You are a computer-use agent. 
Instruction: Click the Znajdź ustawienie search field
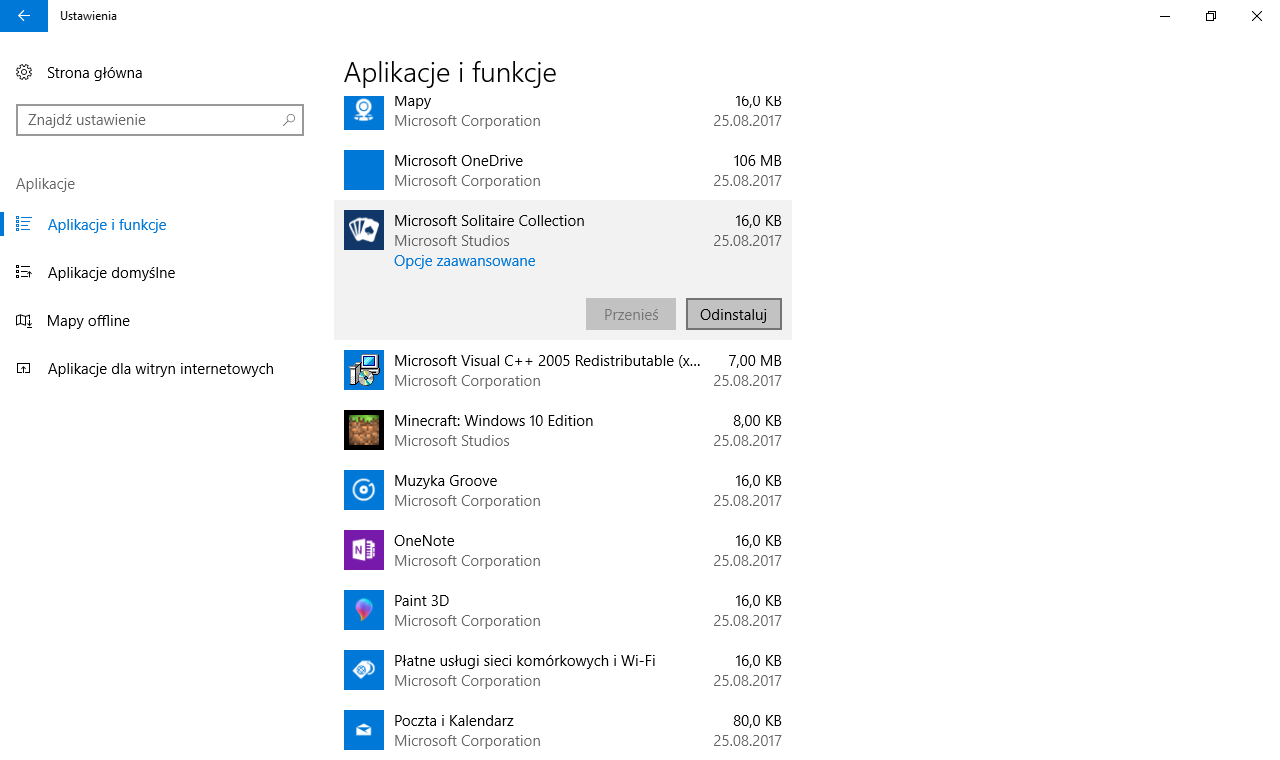point(150,120)
